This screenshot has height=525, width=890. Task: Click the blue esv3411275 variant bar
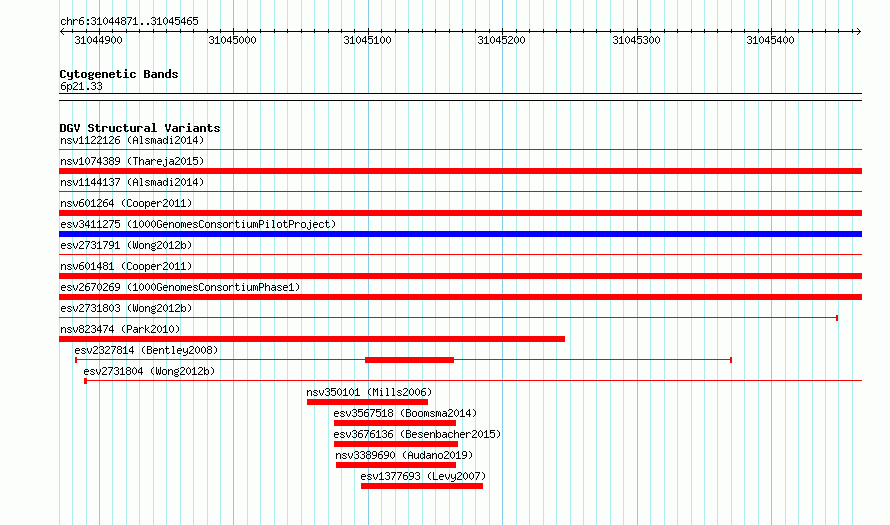(x=460, y=234)
